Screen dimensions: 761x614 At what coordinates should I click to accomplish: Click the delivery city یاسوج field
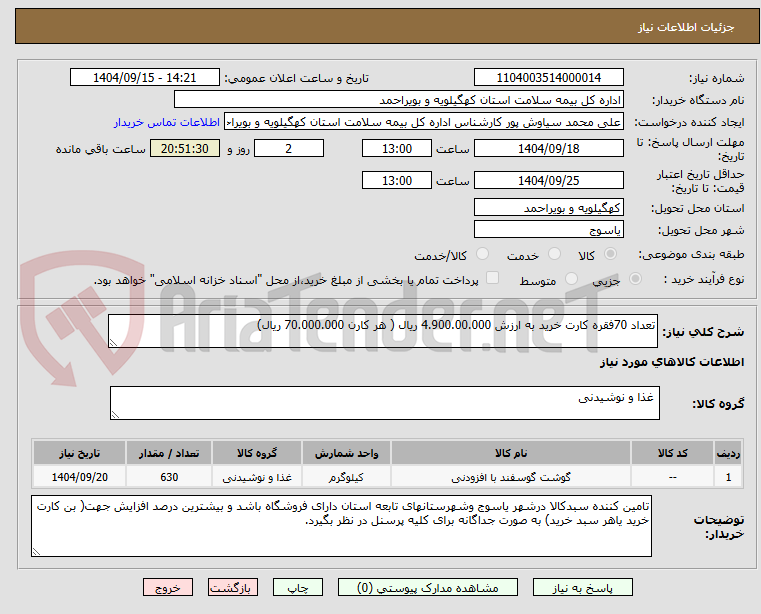point(549,230)
